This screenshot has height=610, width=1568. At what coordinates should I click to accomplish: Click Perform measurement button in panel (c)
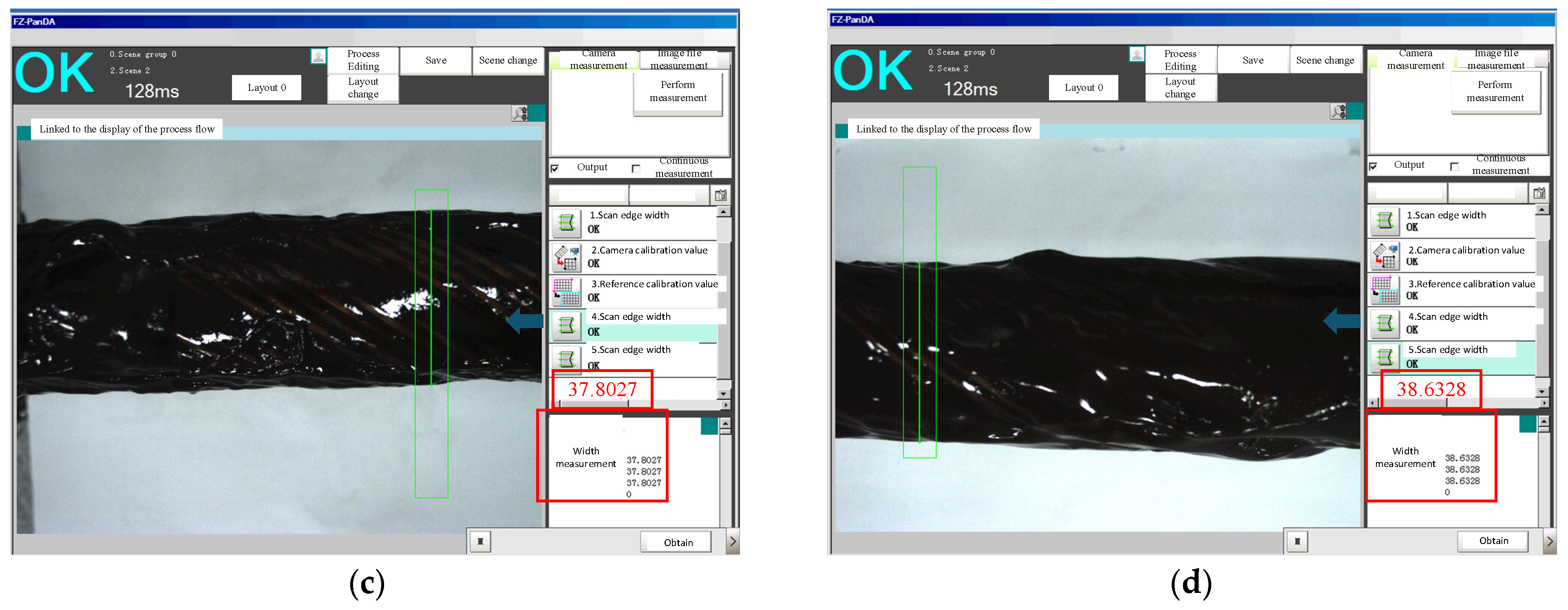(x=678, y=91)
